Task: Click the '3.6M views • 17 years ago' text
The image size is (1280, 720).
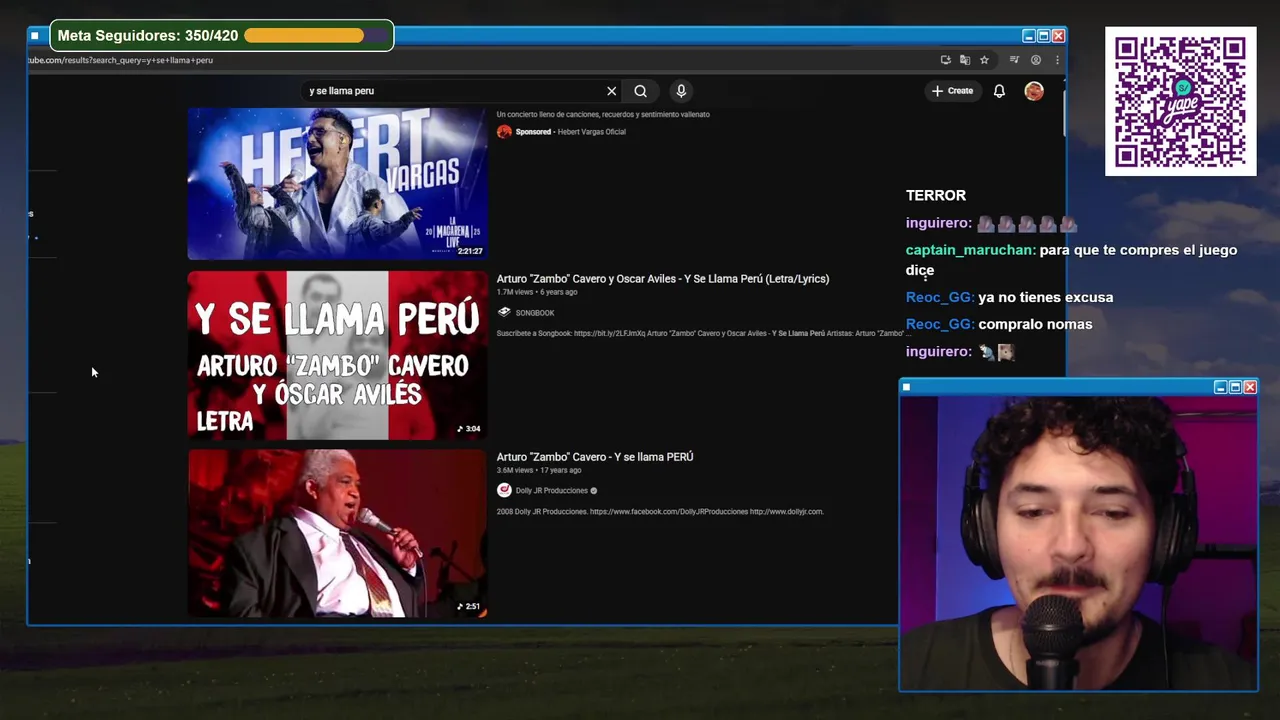Action: [x=538, y=470]
